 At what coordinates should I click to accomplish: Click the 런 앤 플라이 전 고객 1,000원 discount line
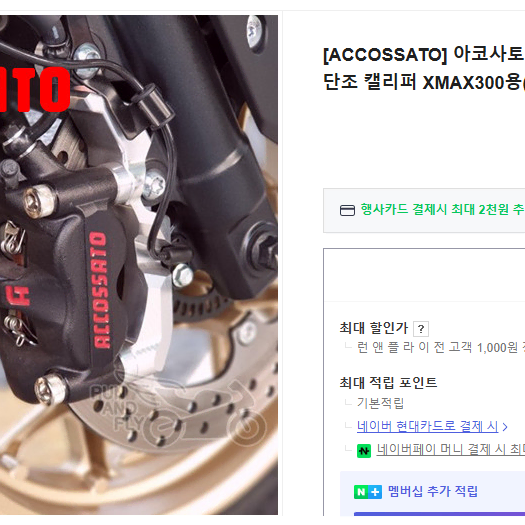pyautogui.click(x=441, y=348)
